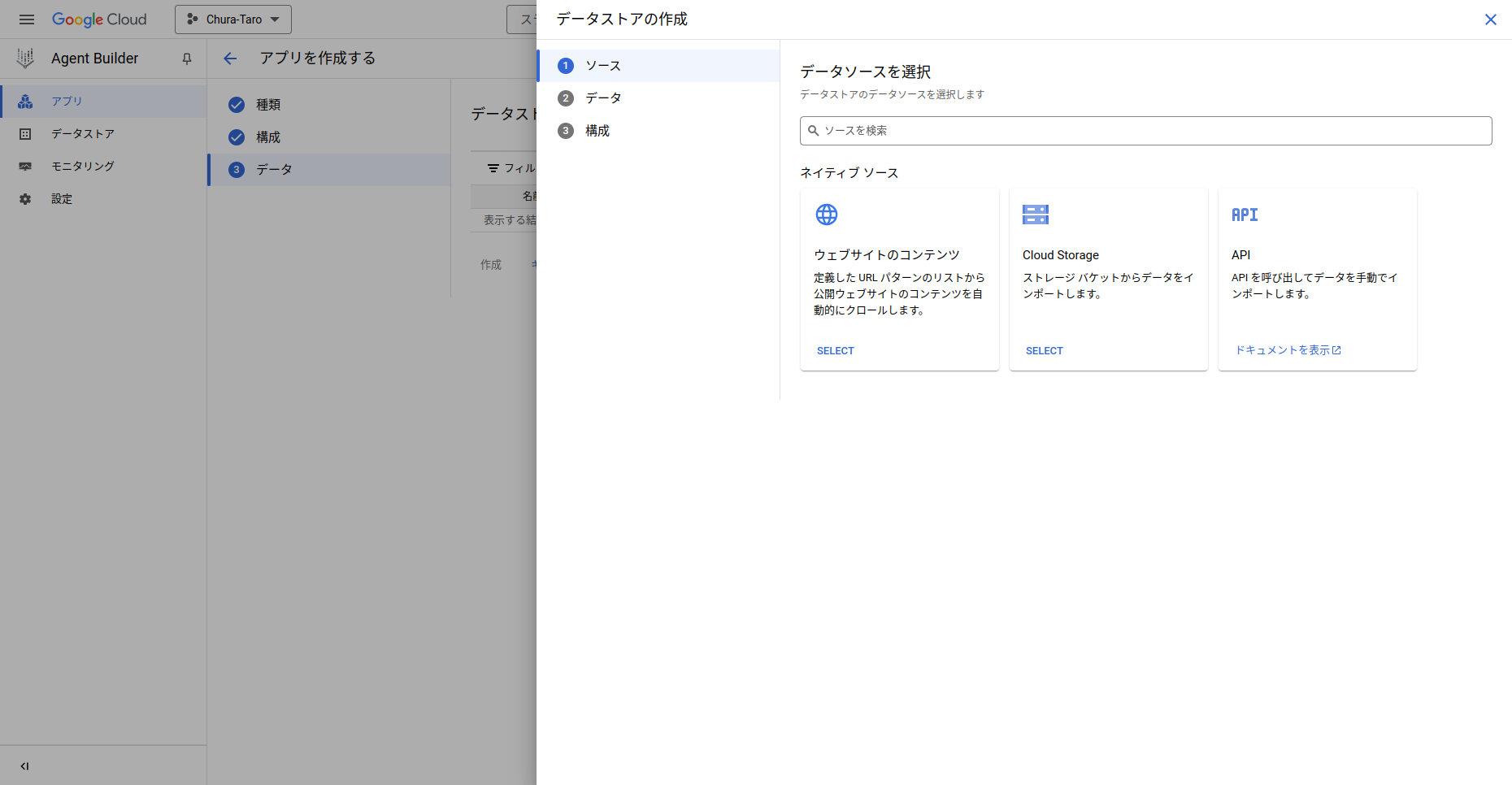Image resolution: width=1512 pixels, height=785 pixels.
Task: Open the main hamburger navigation menu
Action: pyautogui.click(x=27, y=20)
